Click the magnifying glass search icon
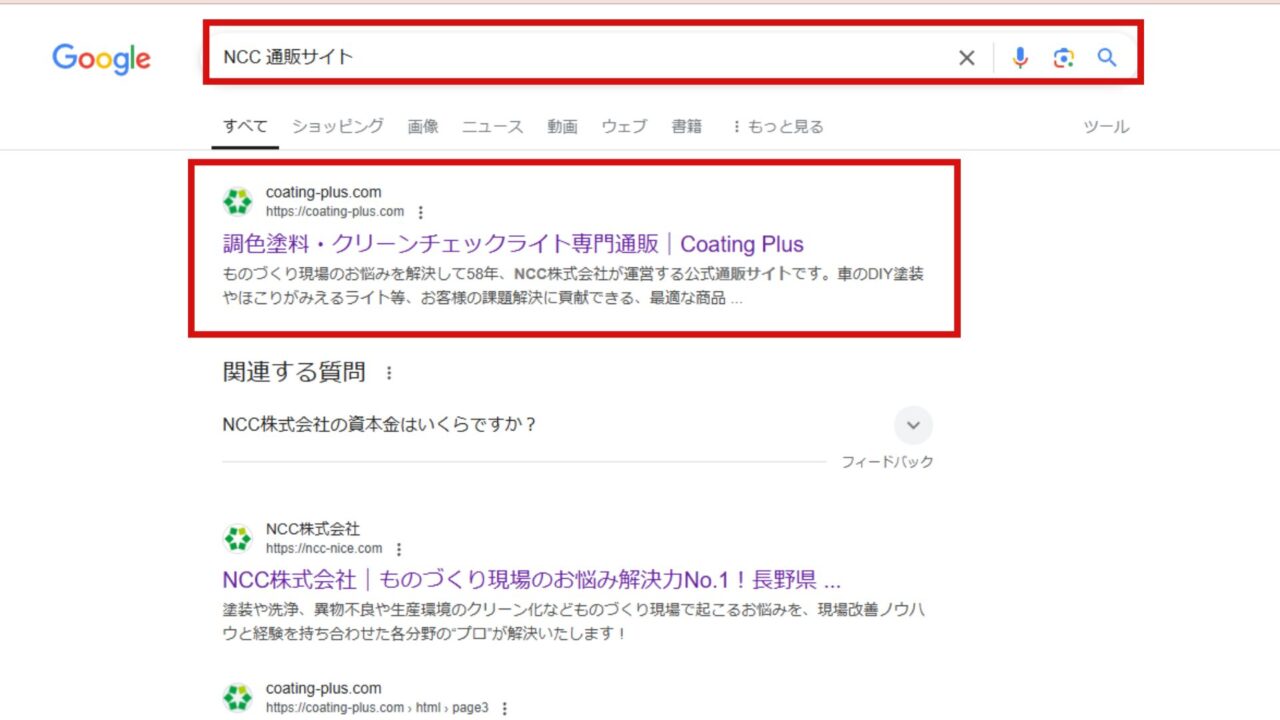This screenshot has height=720, width=1280. tap(1106, 58)
